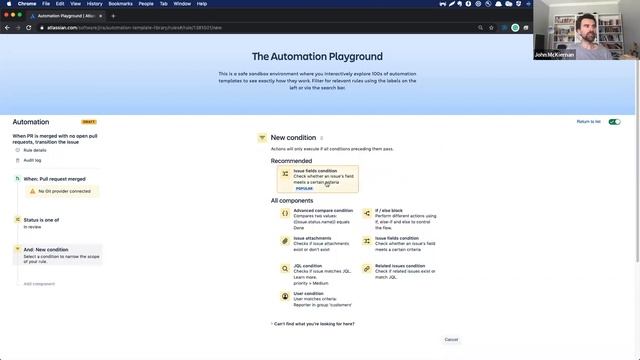Screen dimensions: 640x360
Task: Click the New condition filter icon in sidebar
Action: (18, 249)
